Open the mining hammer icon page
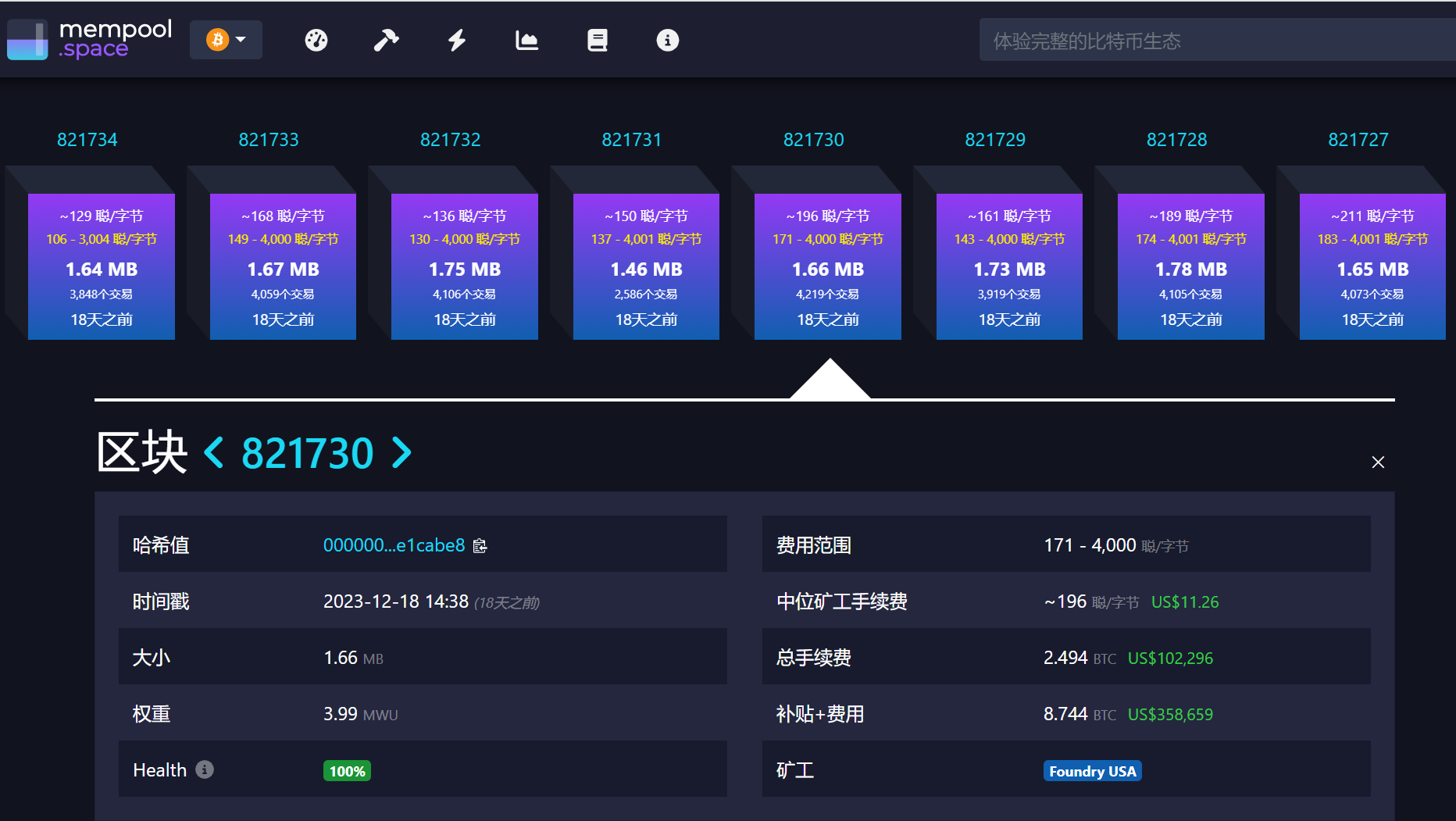Image resolution: width=1456 pixels, height=821 pixels. coord(386,40)
